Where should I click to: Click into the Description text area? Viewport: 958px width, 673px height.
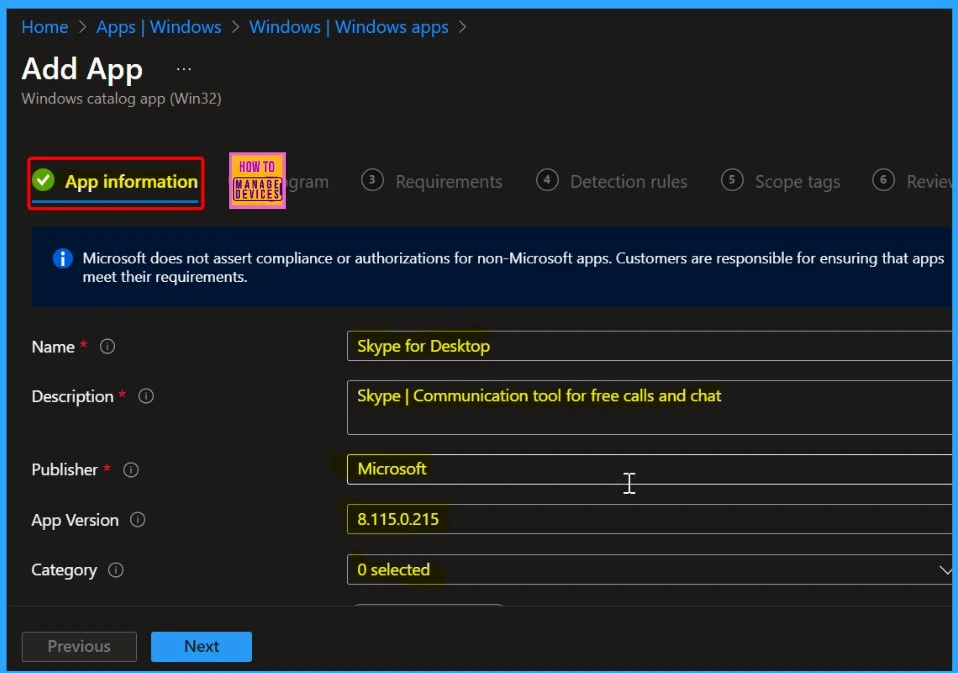tap(649, 407)
